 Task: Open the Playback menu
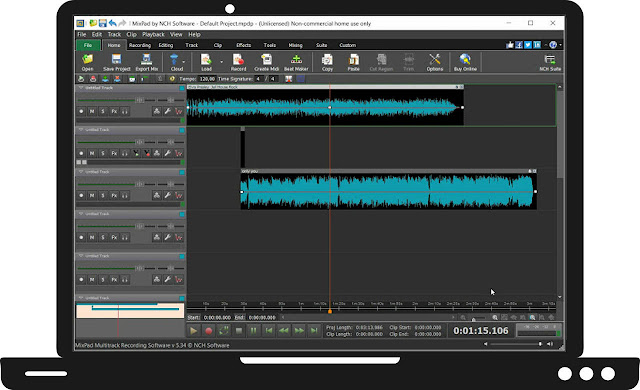pos(153,34)
